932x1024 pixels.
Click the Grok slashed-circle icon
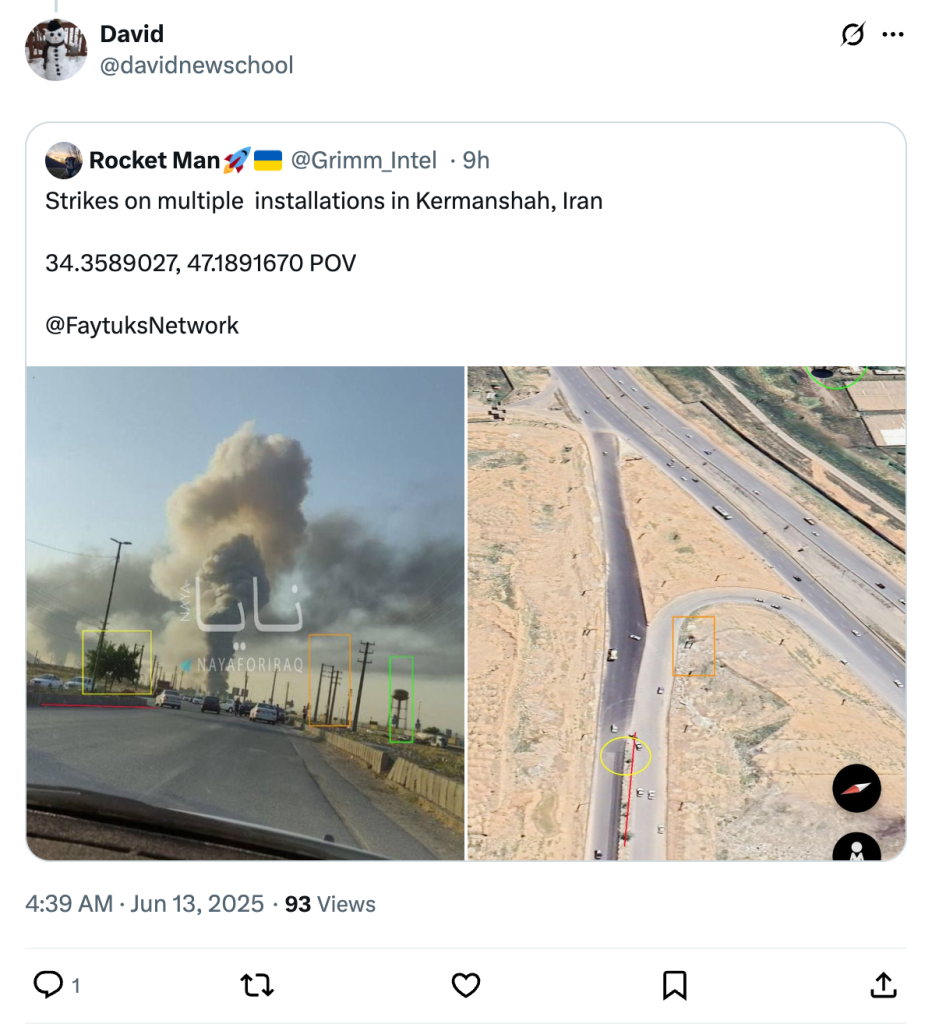[852, 35]
